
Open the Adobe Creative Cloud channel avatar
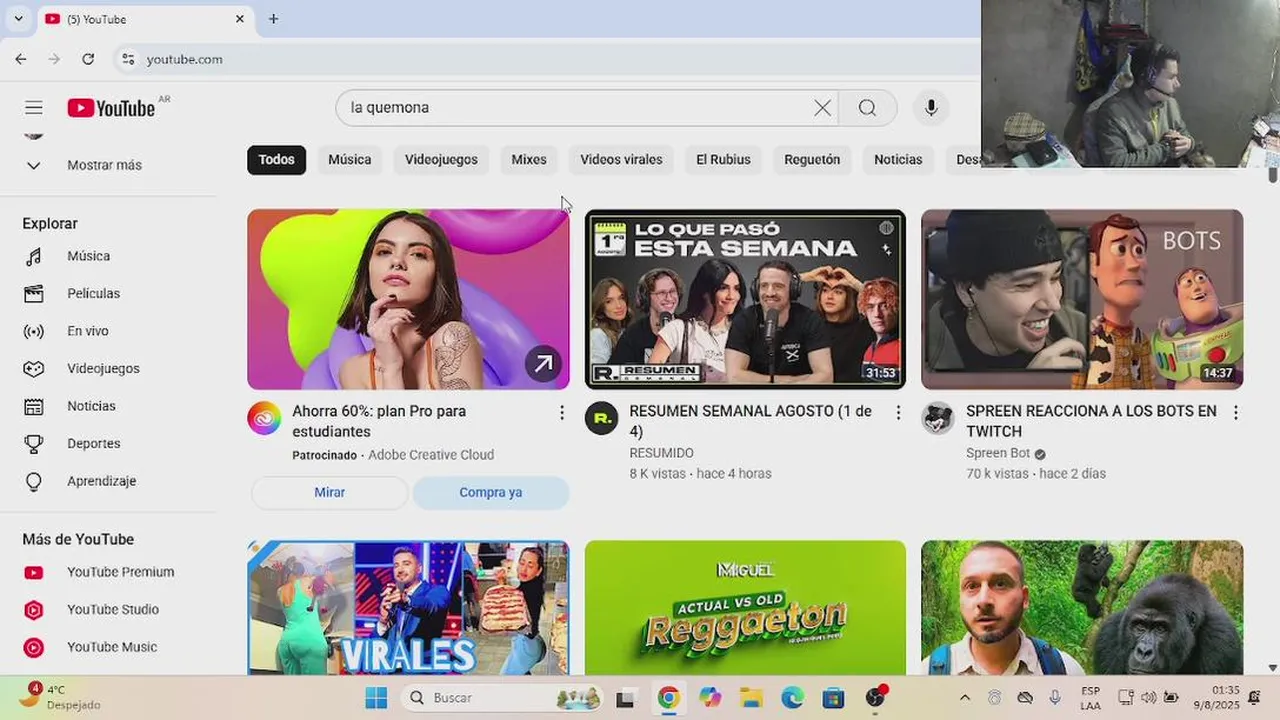point(264,418)
